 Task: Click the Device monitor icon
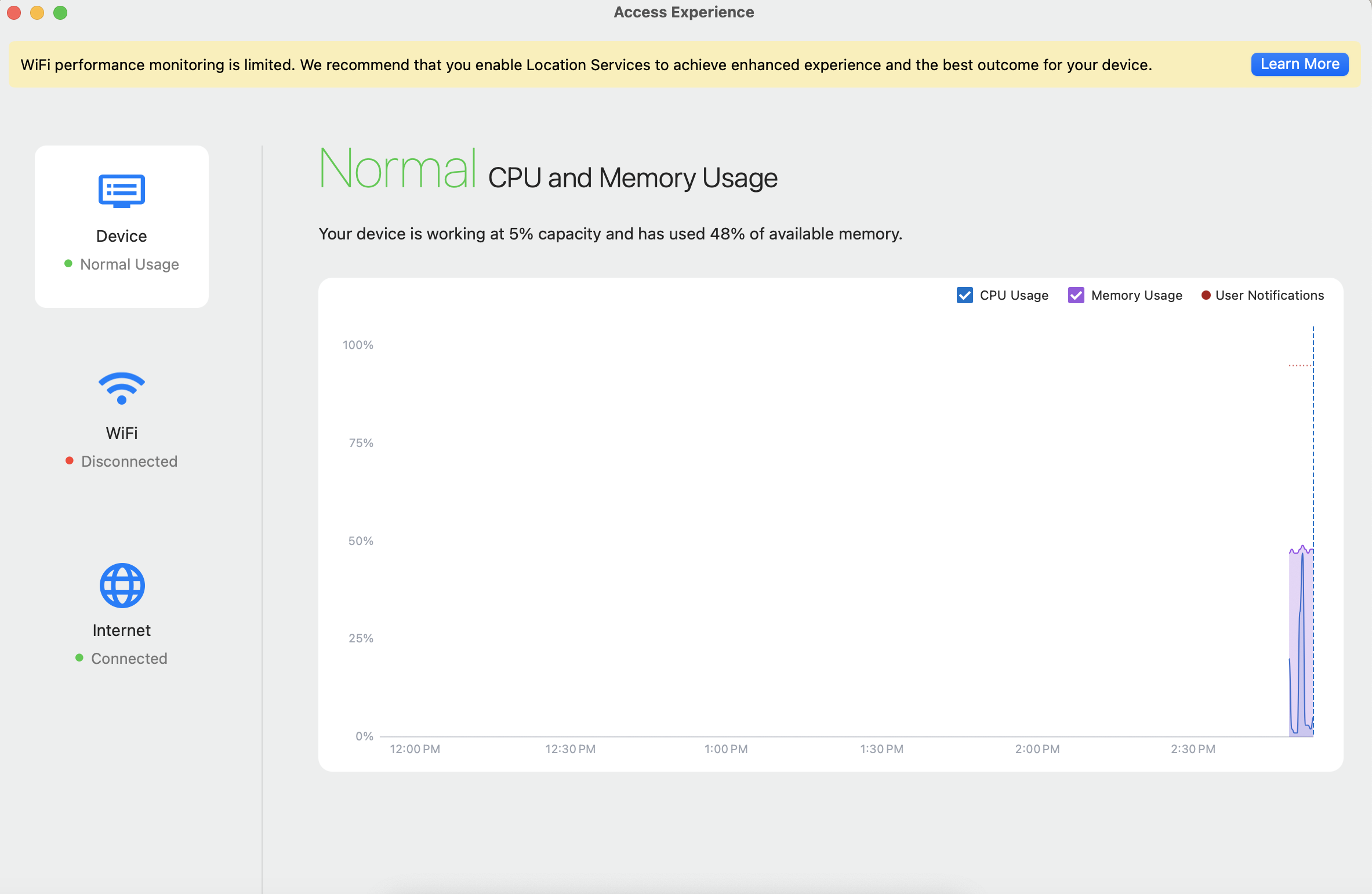pyautogui.click(x=121, y=191)
